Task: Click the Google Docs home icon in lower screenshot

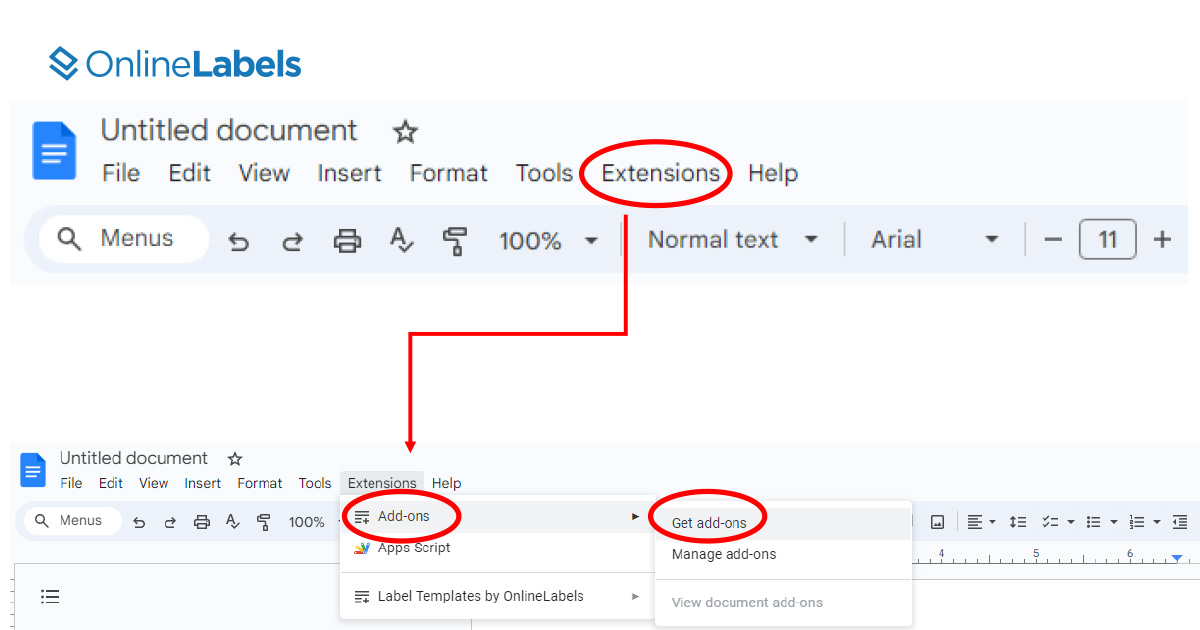Action: [x=33, y=469]
